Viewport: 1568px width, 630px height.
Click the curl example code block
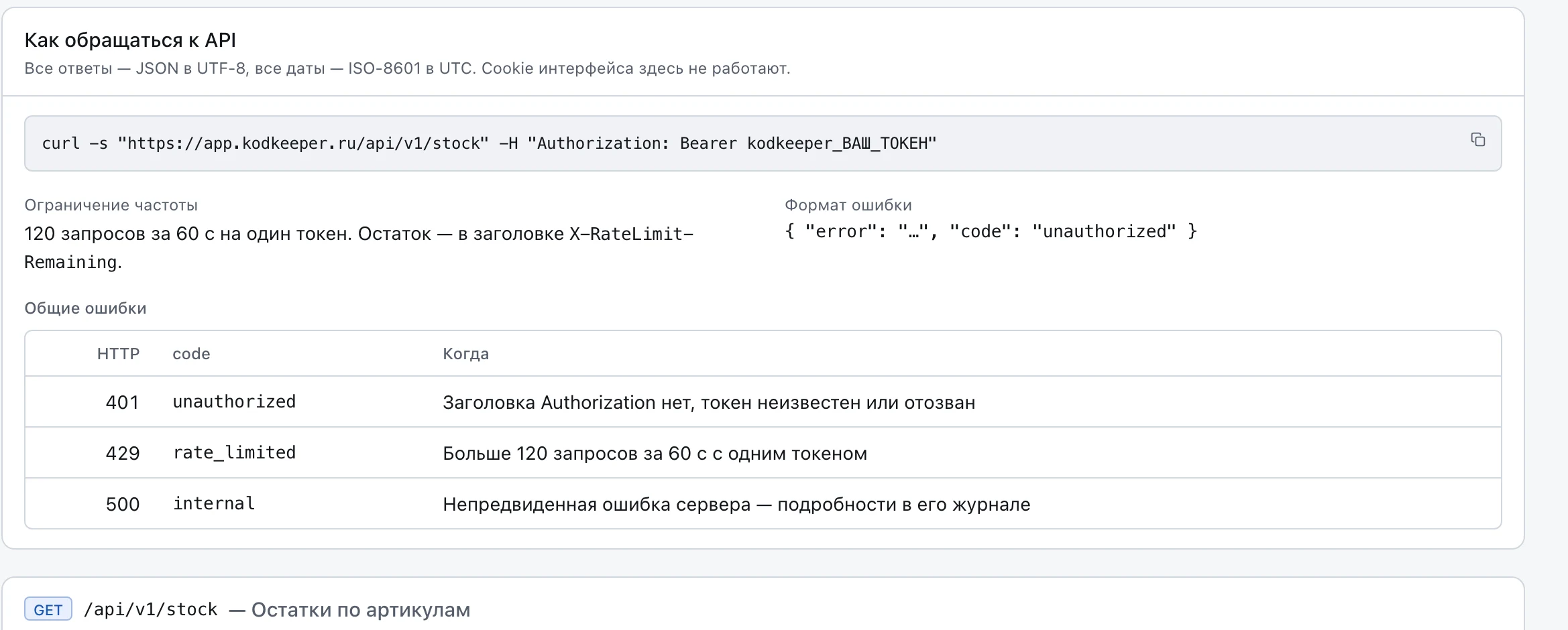pos(763,143)
